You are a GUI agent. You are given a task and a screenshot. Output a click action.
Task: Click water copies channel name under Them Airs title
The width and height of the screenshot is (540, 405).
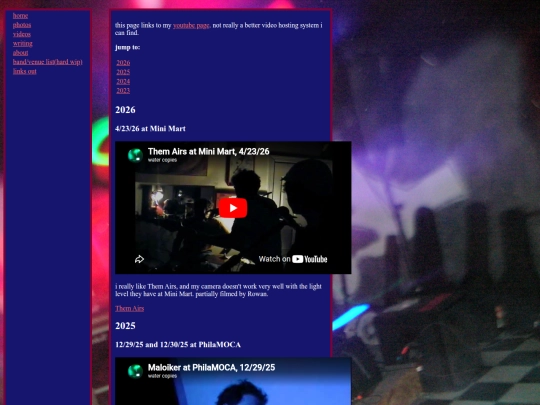(x=162, y=160)
